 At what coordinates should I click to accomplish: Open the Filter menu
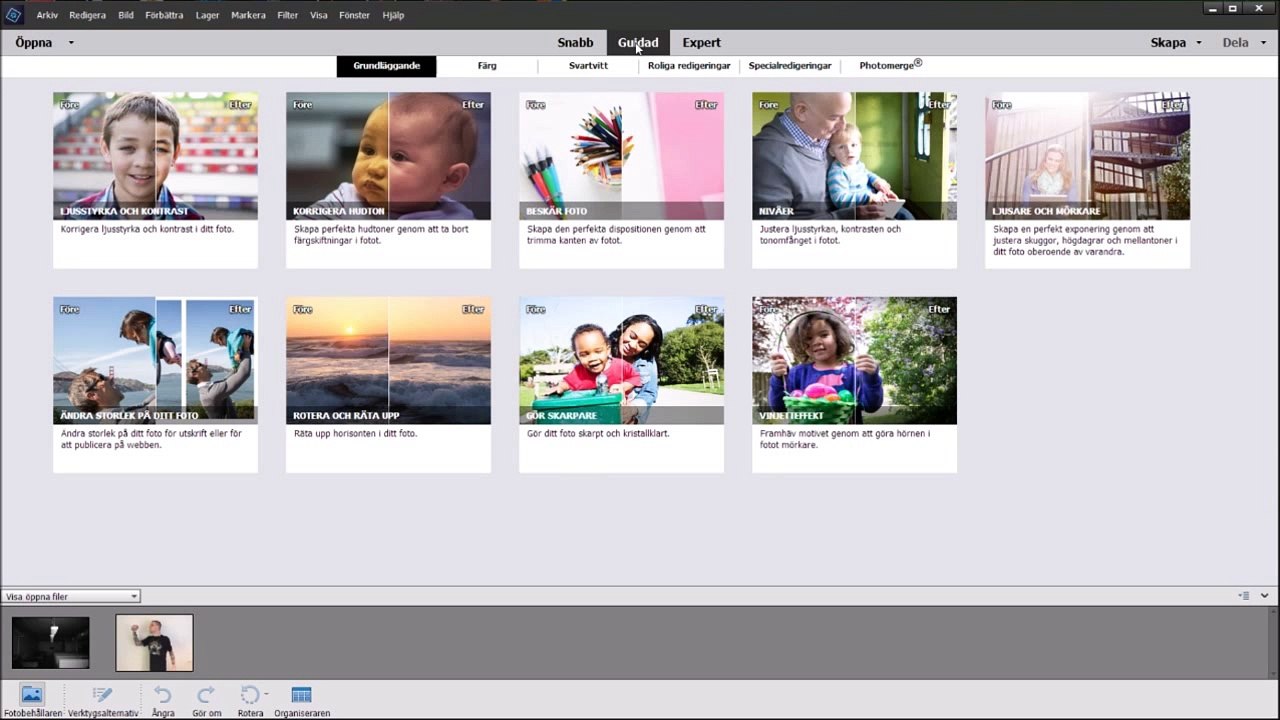(x=288, y=15)
